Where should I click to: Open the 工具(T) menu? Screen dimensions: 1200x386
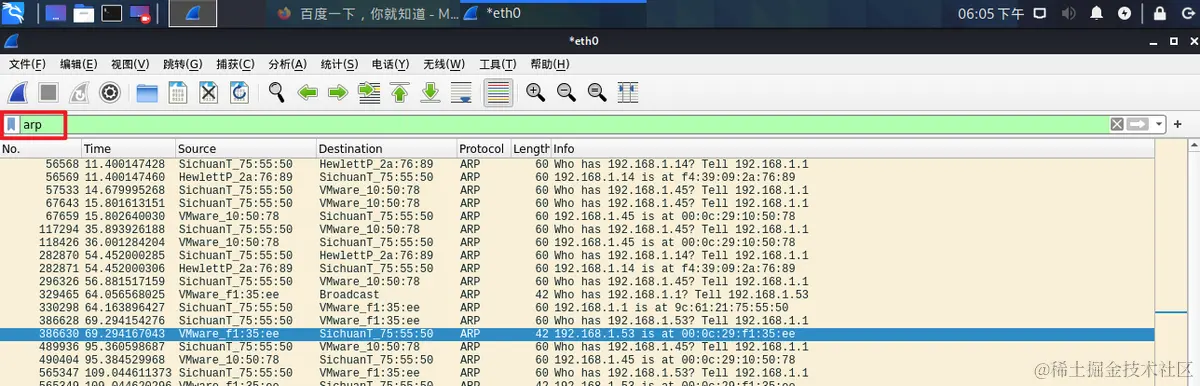498,64
